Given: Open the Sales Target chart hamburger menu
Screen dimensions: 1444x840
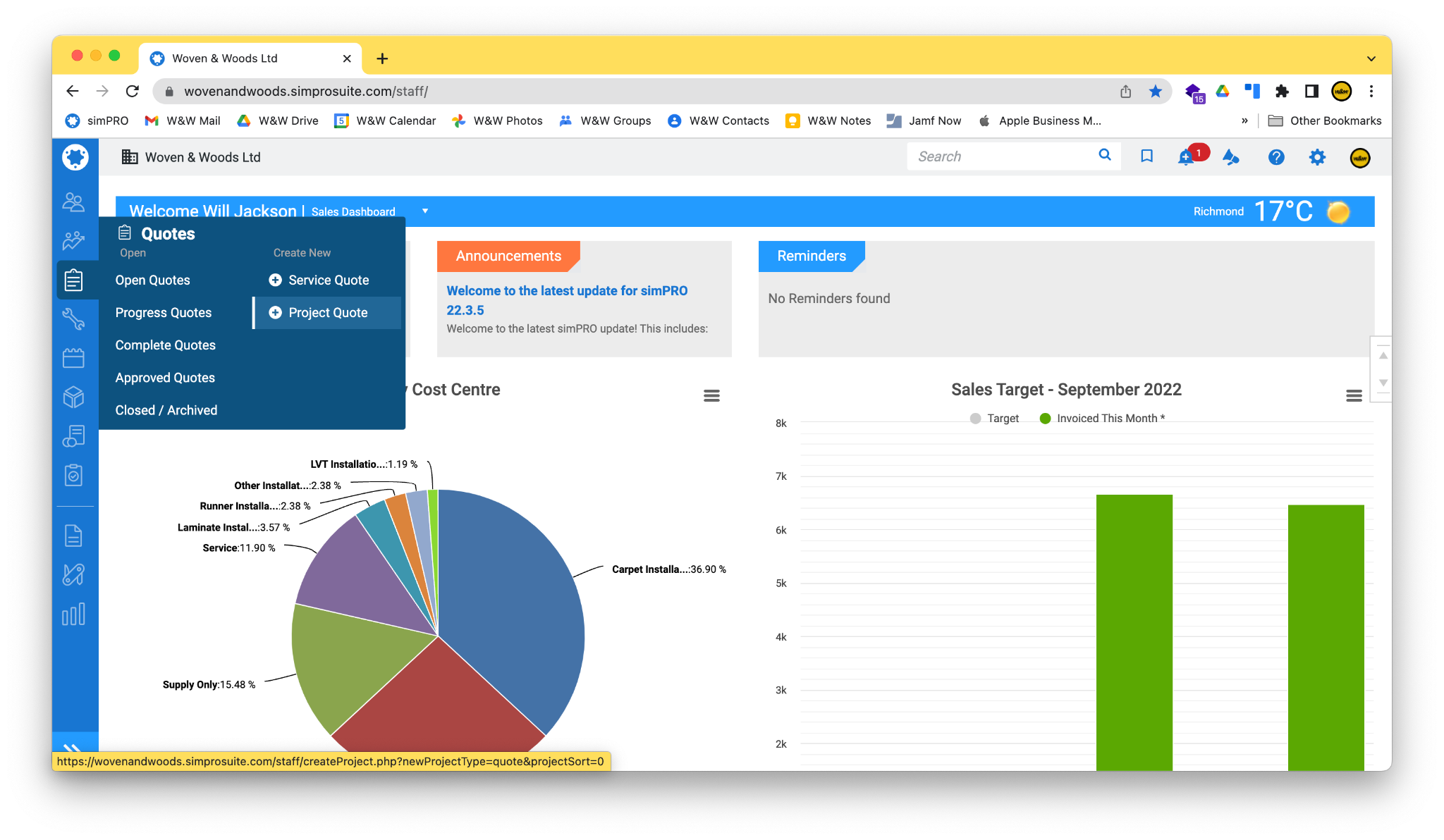Looking at the screenshot, I should [1353, 396].
